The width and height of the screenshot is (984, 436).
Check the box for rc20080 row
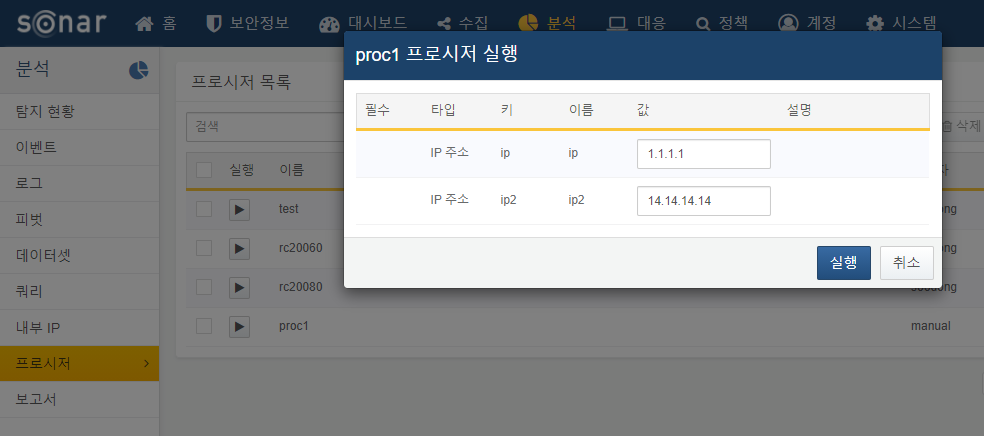point(204,287)
